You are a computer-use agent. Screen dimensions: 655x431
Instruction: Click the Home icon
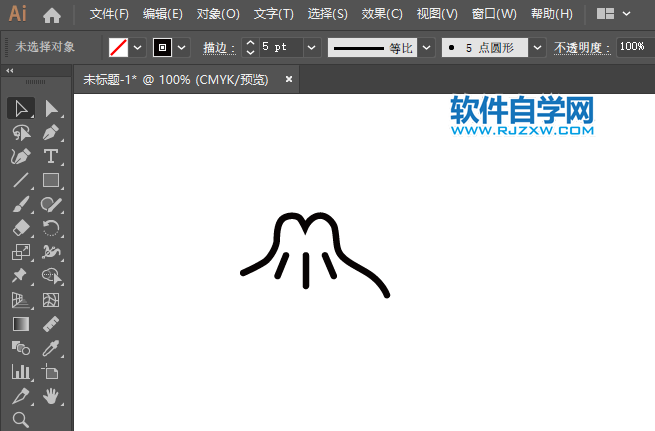point(52,15)
